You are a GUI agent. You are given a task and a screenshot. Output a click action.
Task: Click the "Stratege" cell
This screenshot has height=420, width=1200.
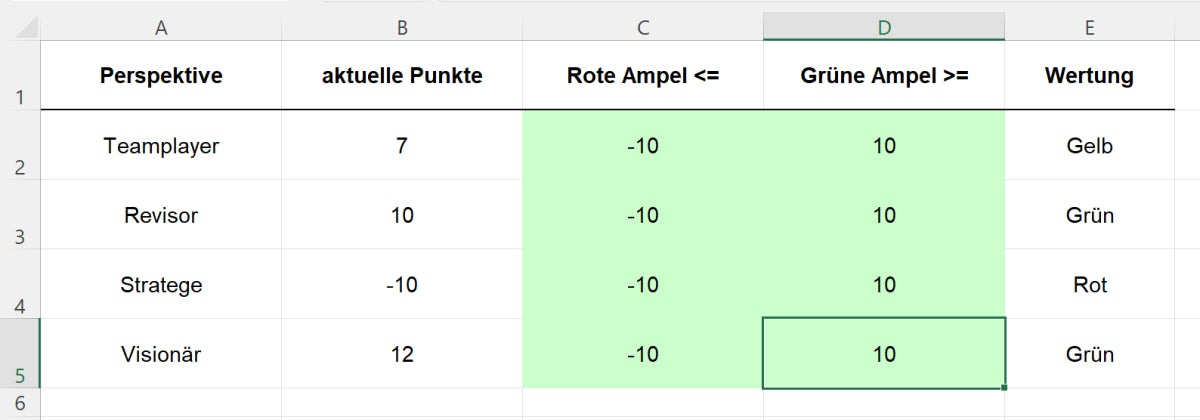pyautogui.click(x=161, y=285)
